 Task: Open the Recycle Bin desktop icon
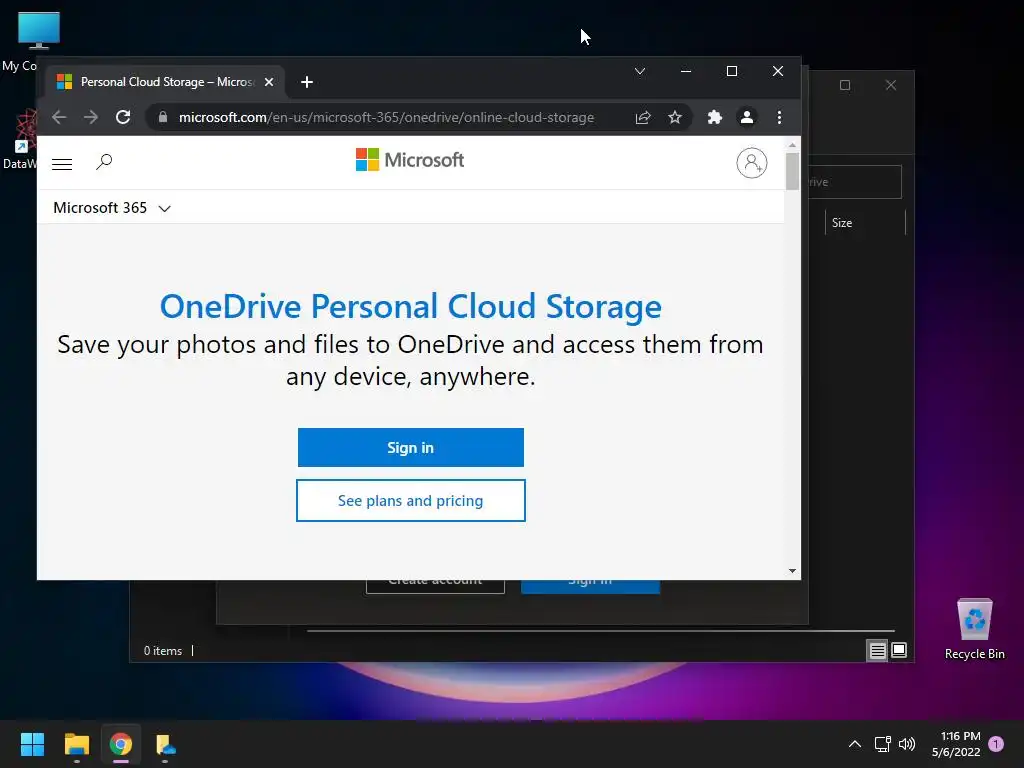[974, 628]
